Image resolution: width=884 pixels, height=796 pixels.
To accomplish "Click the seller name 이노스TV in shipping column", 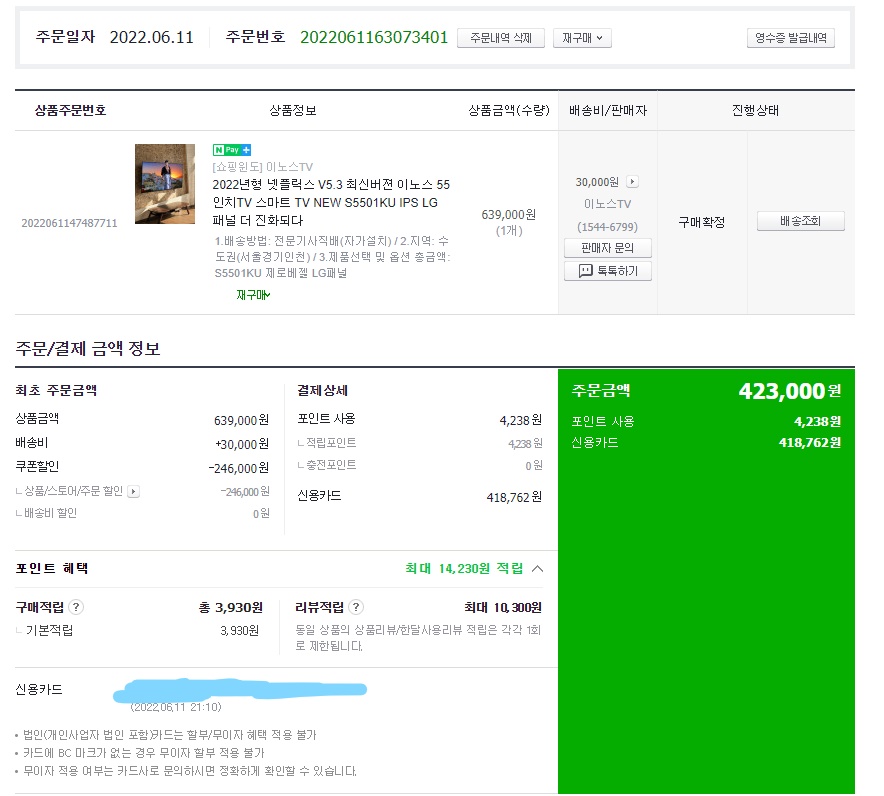I will click(x=608, y=204).
